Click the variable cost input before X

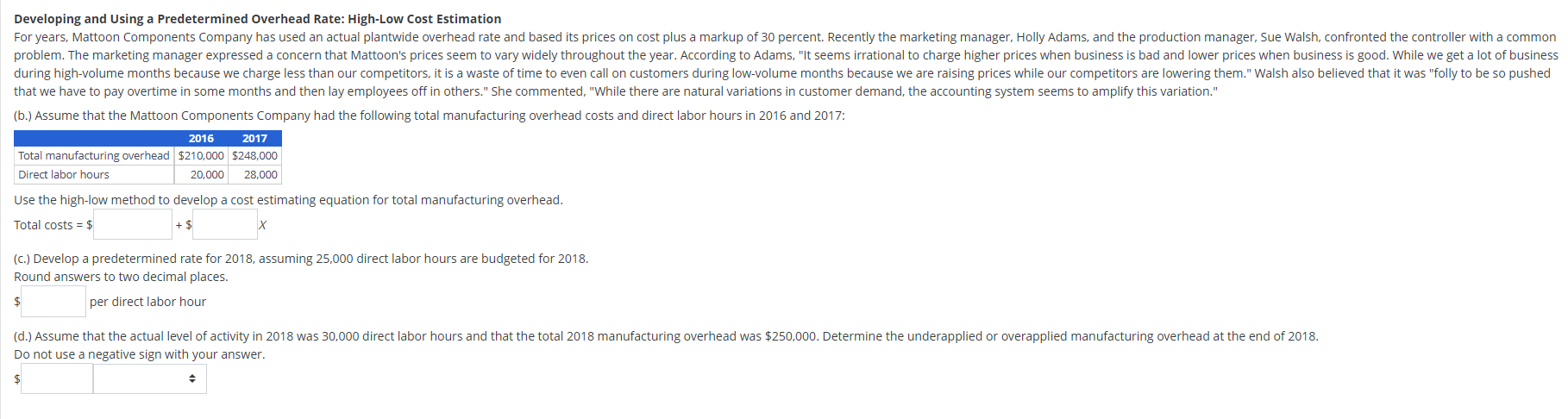pyautogui.click(x=224, y=225)
